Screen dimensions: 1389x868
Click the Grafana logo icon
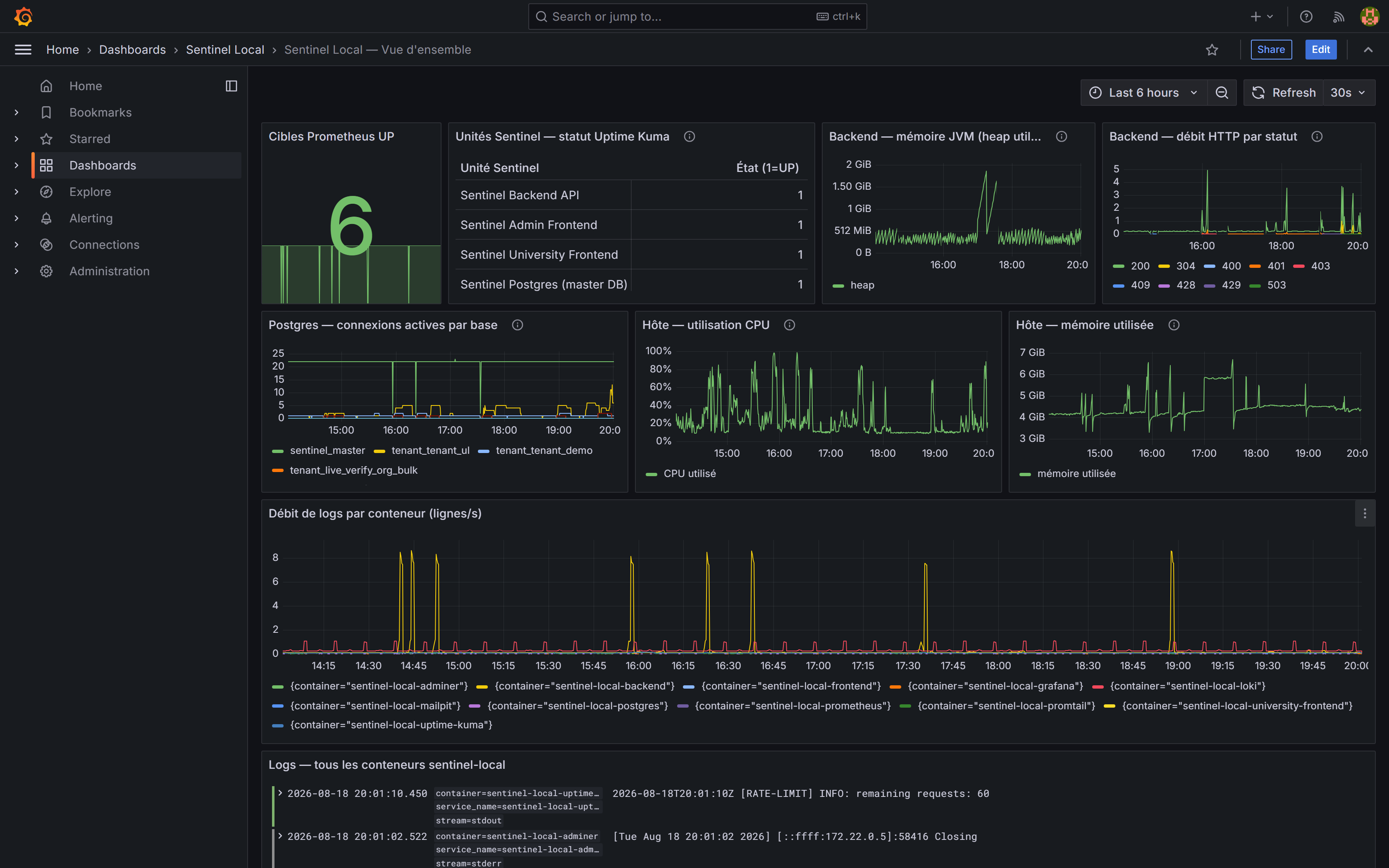click(x=23, y=17)
